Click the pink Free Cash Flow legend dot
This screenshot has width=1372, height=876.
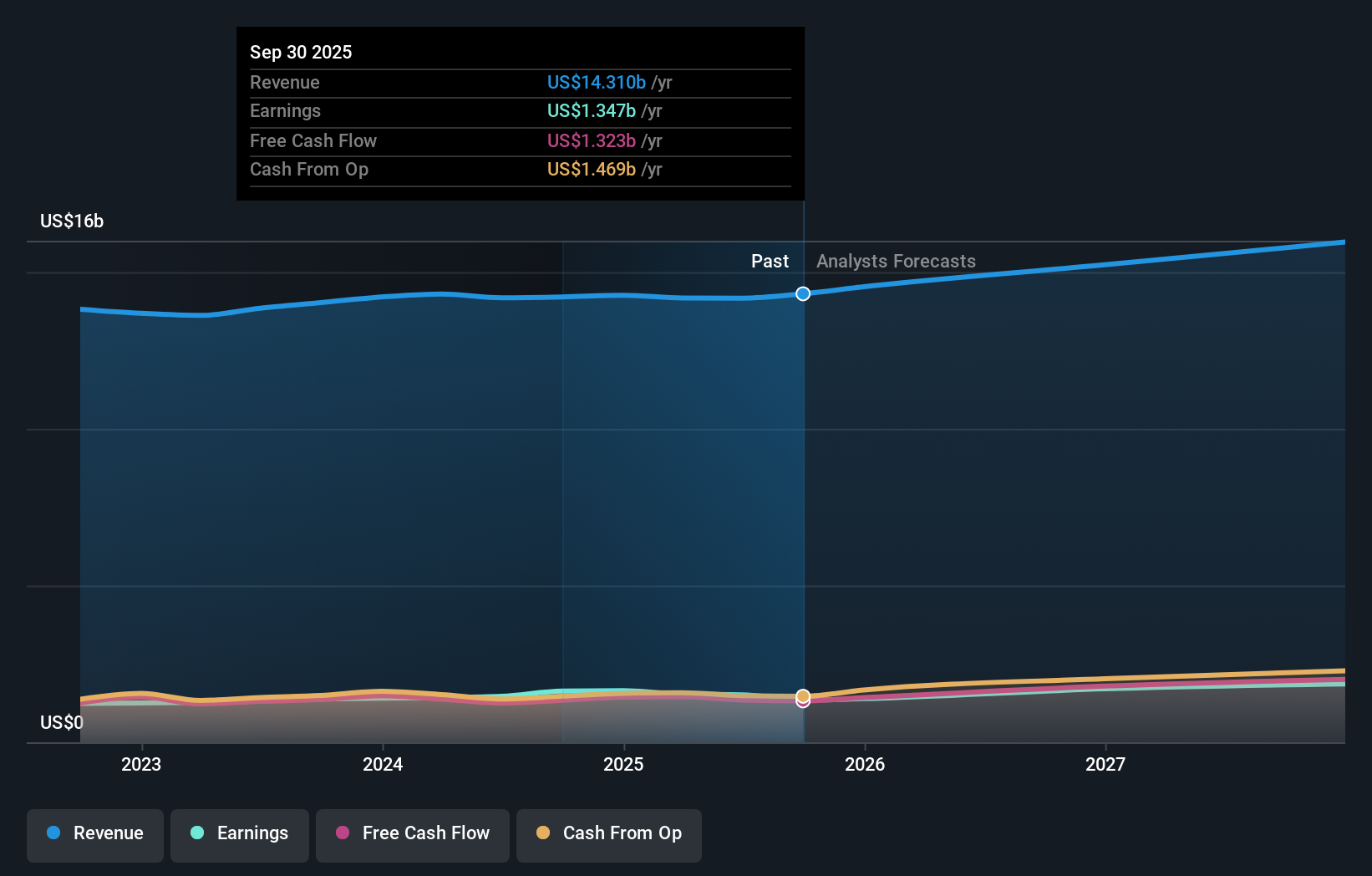(342, 833)
